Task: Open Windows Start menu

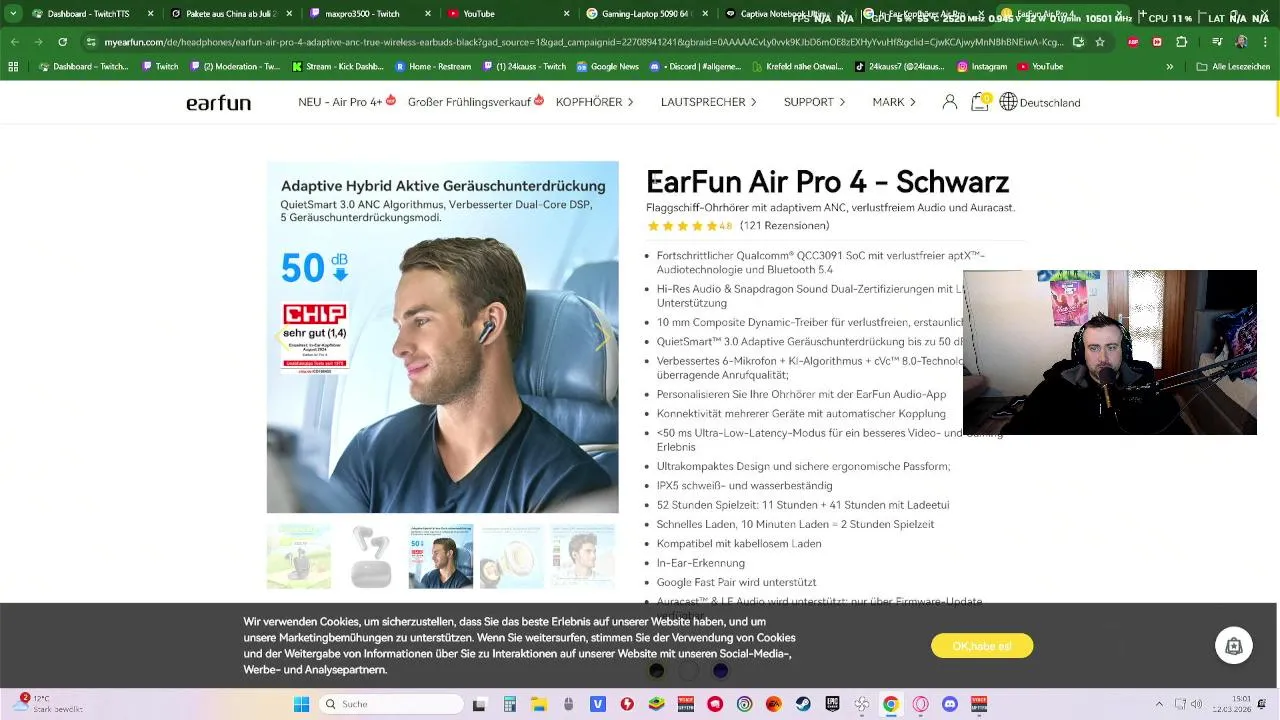Action: point(301,704)
